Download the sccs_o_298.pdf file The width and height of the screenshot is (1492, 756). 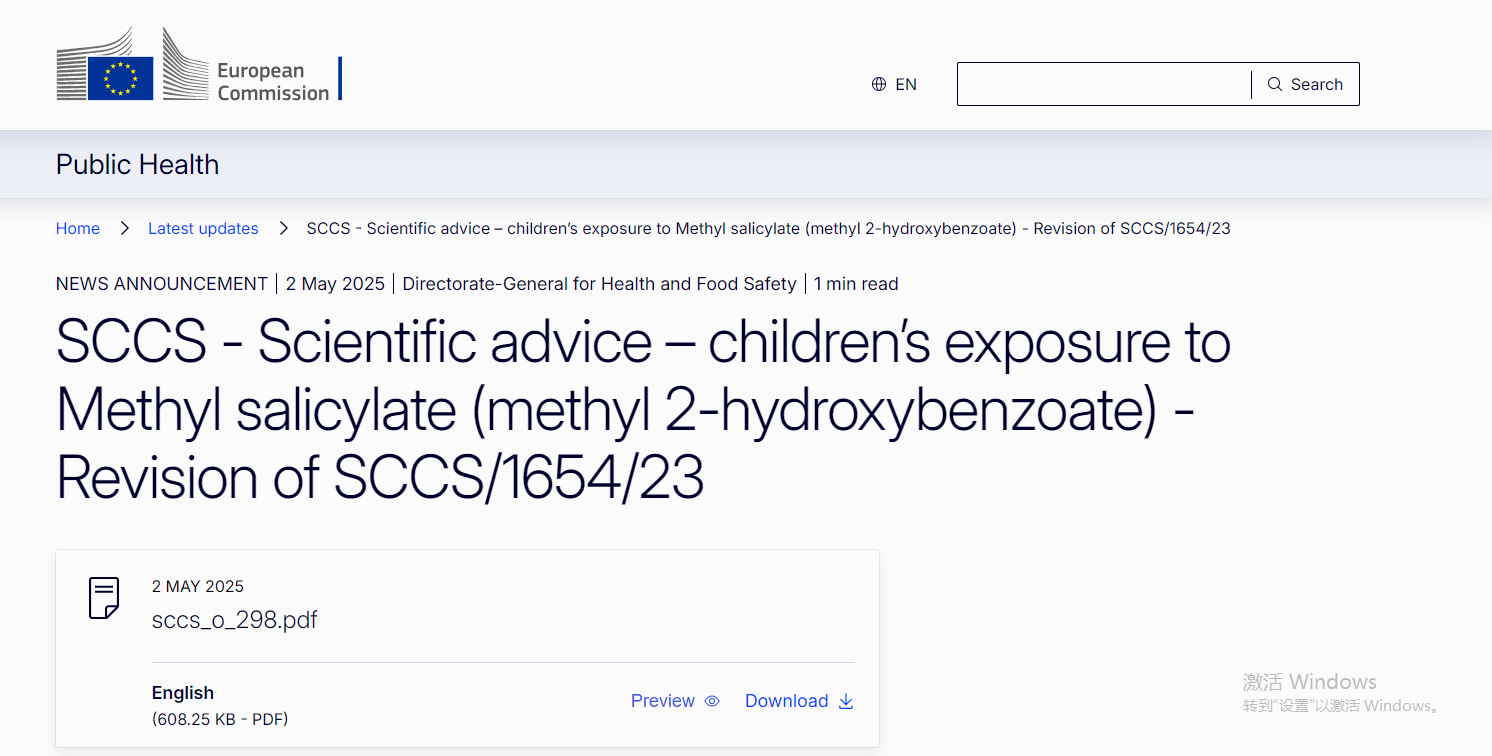pyautogui.click(x=787, y=701)
